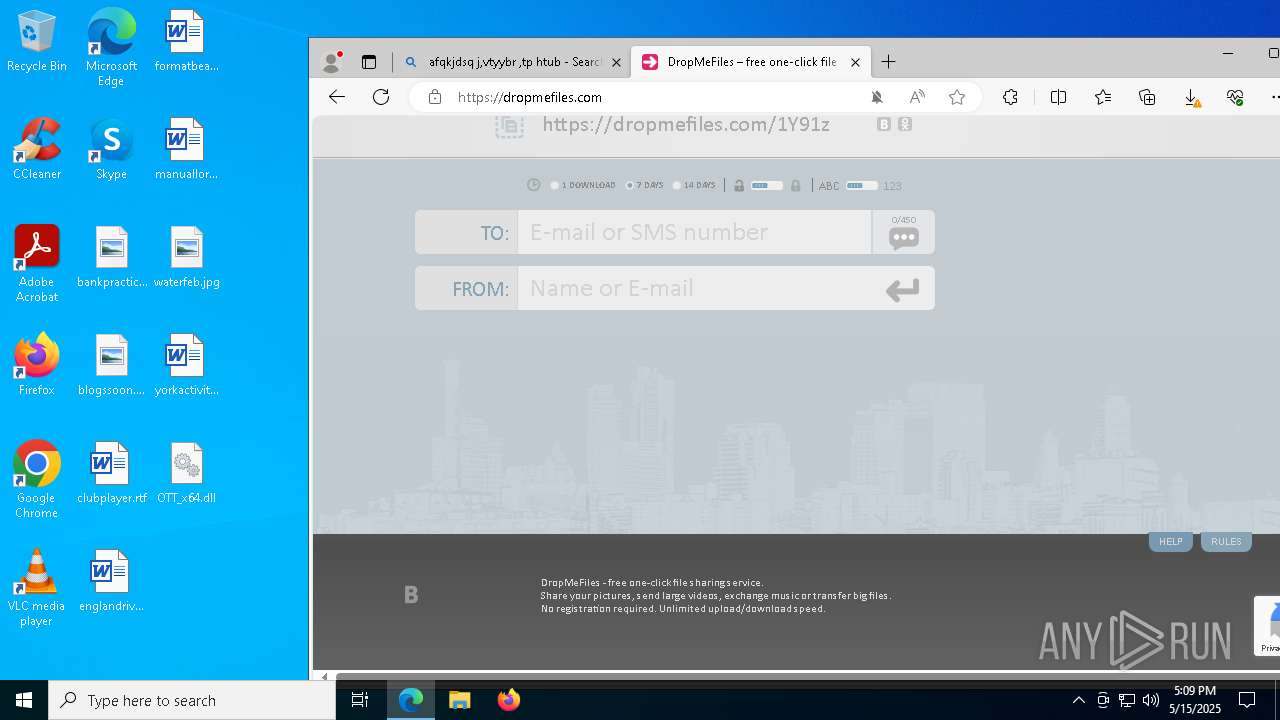Open Read Aloud in address bar
The height and width of the screenshot is (720, 1280).
click(x=917, y=97)
